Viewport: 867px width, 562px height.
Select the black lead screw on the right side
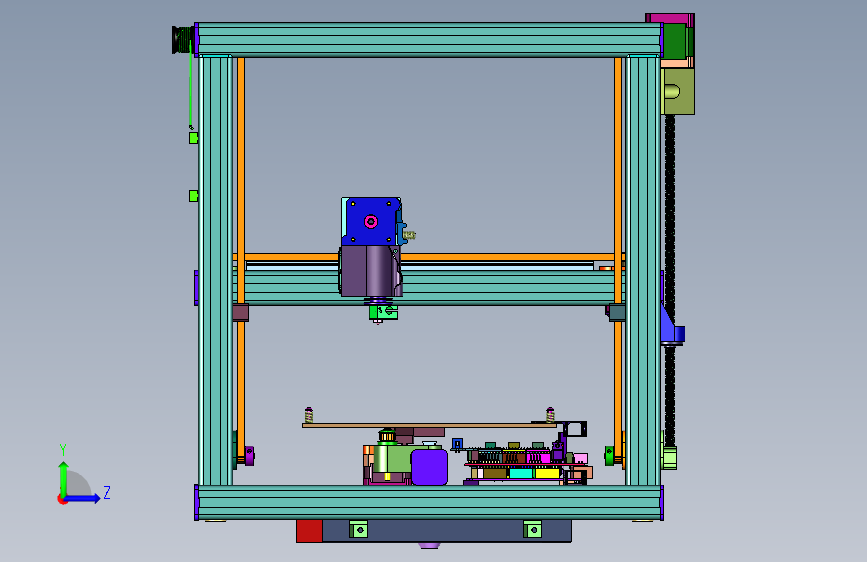pyautogui.click(x=670, y=221)
